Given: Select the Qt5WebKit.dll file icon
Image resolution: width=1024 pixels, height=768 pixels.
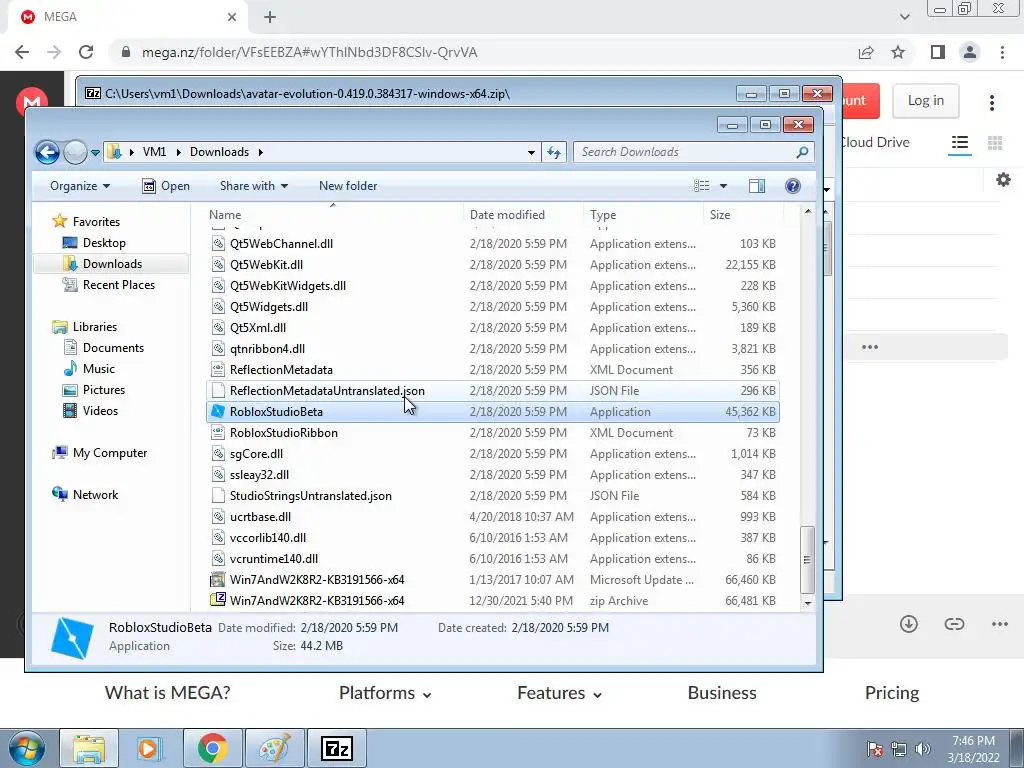Looking at the screenshot, I should (217, 264).
